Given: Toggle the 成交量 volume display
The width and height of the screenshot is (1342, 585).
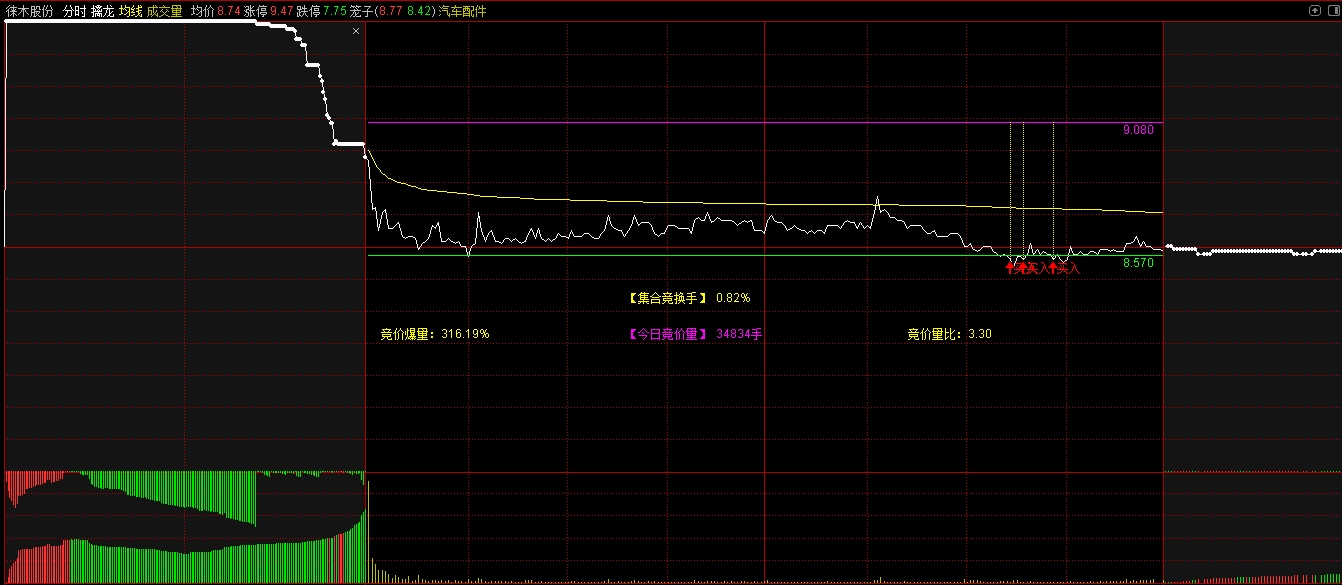Looking at the screenshot, I should coord(164,12).
